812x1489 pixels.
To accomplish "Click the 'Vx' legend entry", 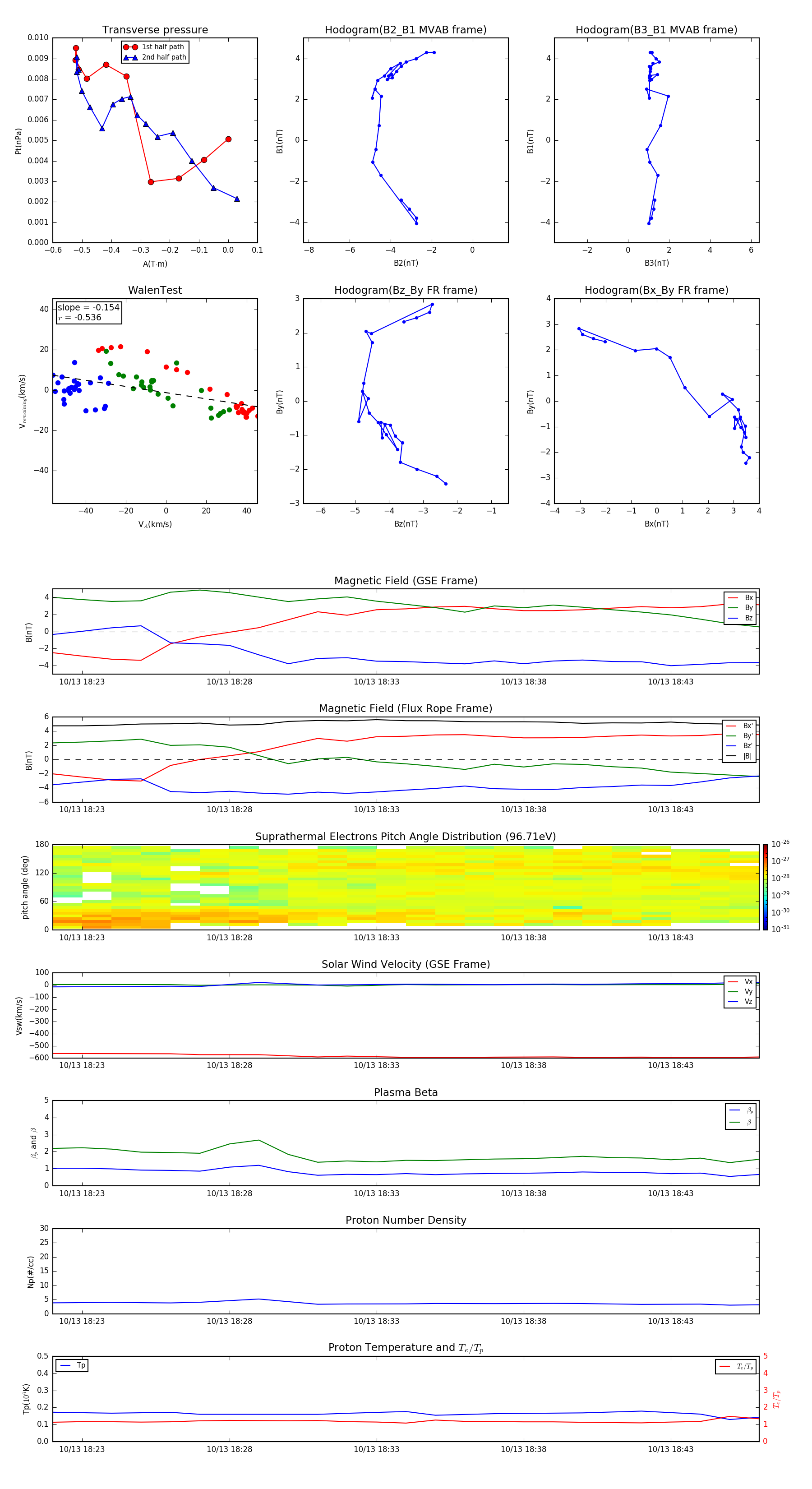I will coord(741,981).
